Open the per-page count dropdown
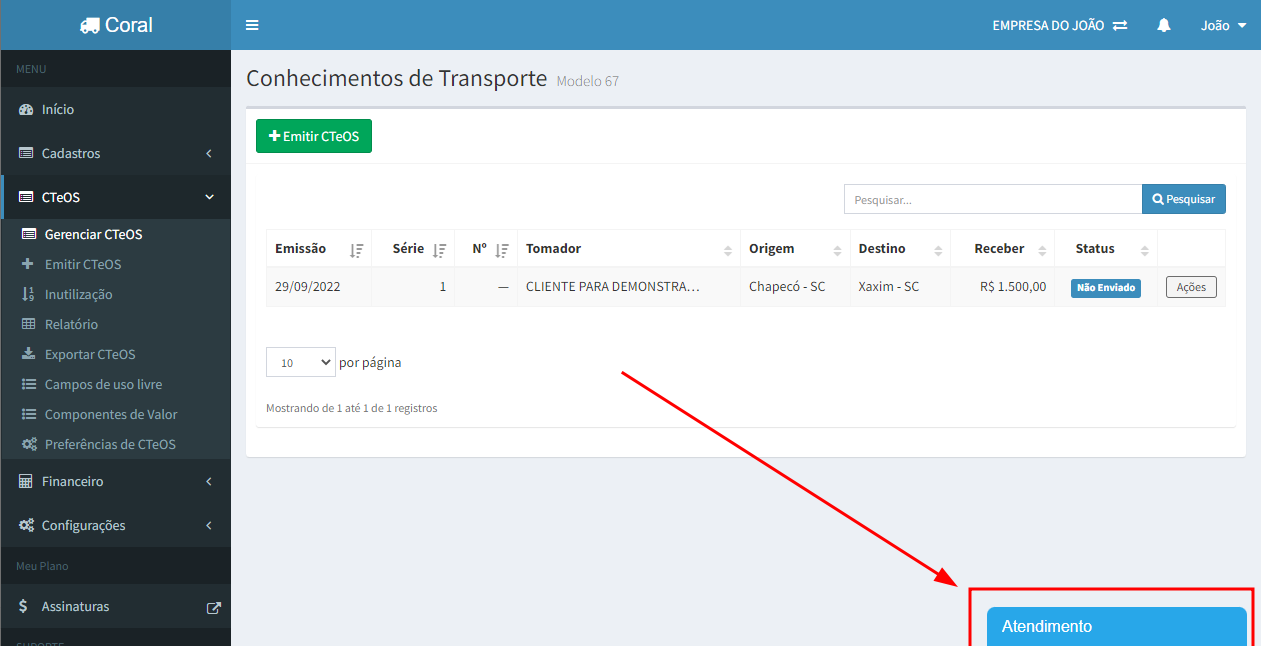 click(x=300, y=363)
